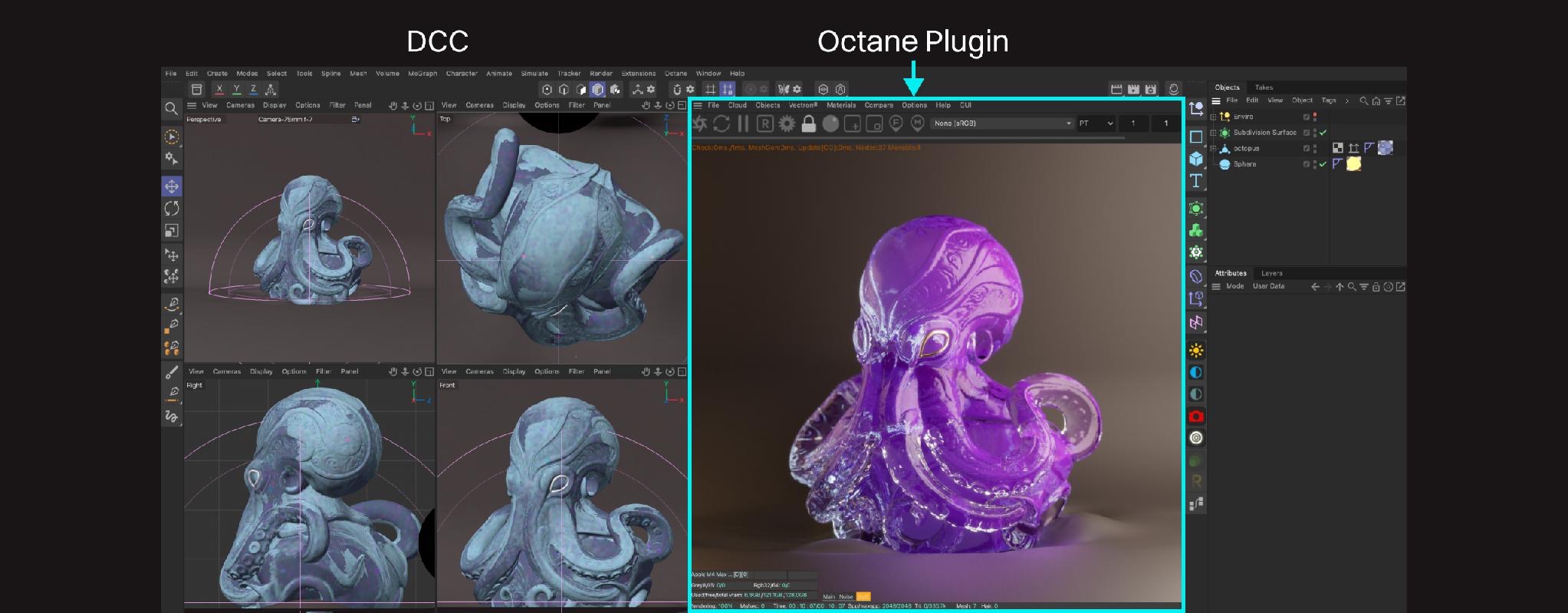Select the material picker icon in Octane
Screen dimensions: 1568x613
[917, 124]
